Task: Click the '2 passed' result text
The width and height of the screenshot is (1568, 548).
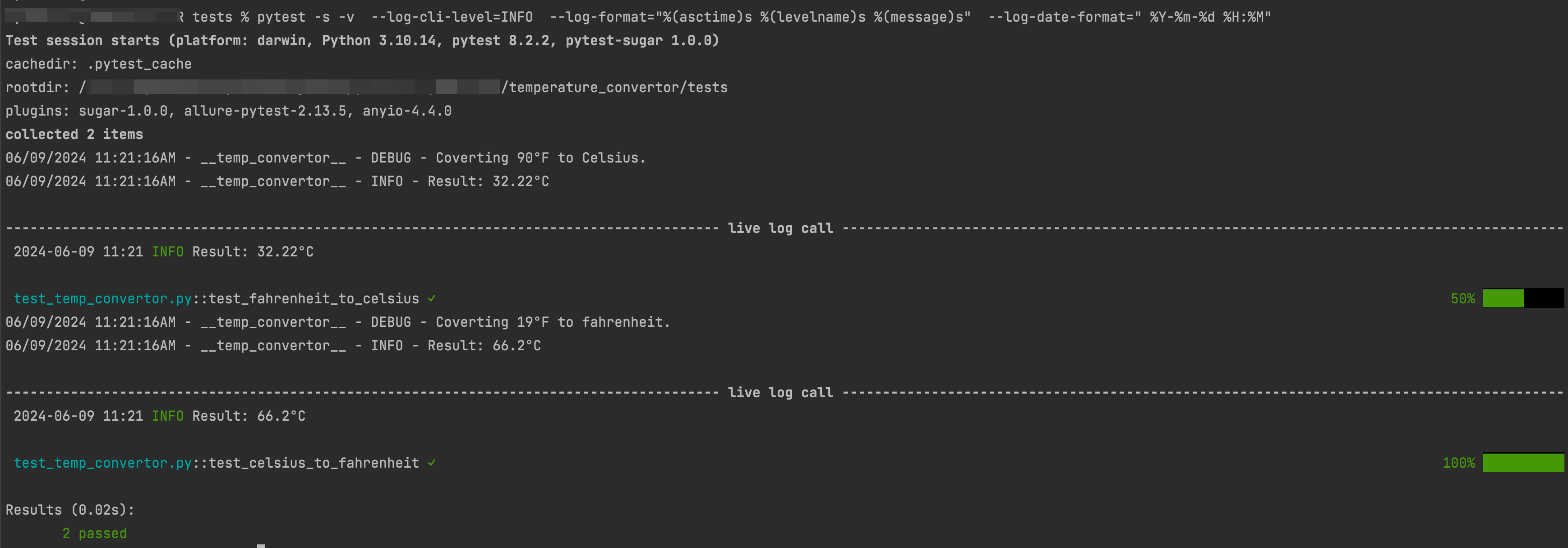Action: (94, 534)
